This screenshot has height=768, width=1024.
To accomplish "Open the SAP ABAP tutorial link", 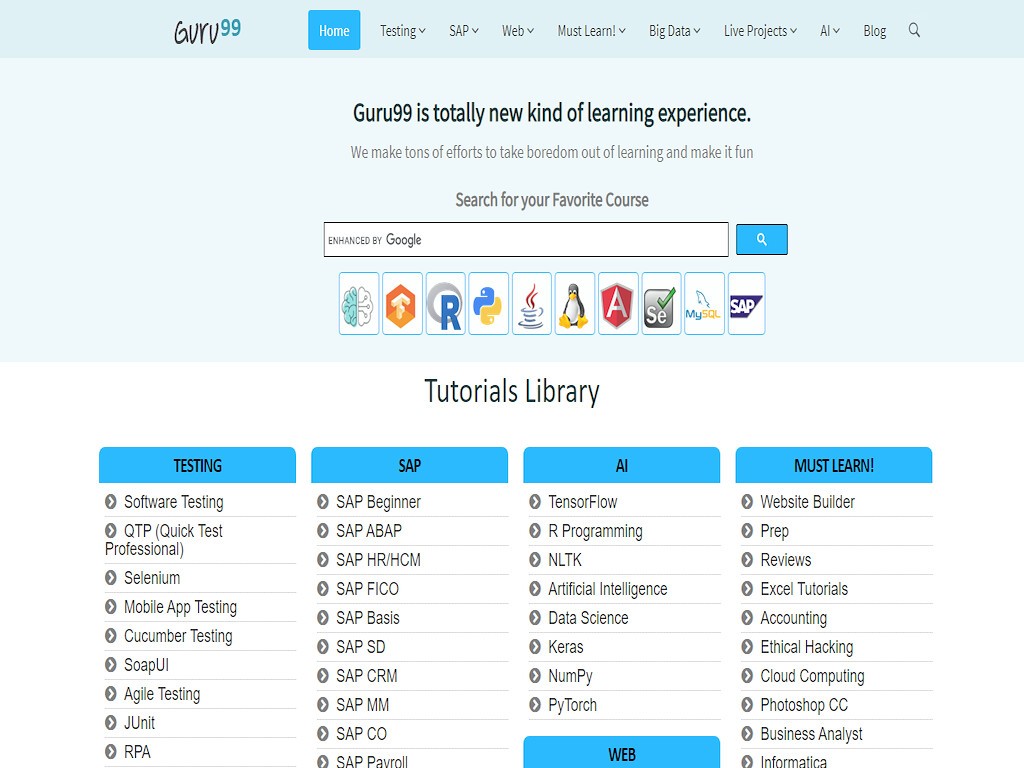I will (369, 530).
